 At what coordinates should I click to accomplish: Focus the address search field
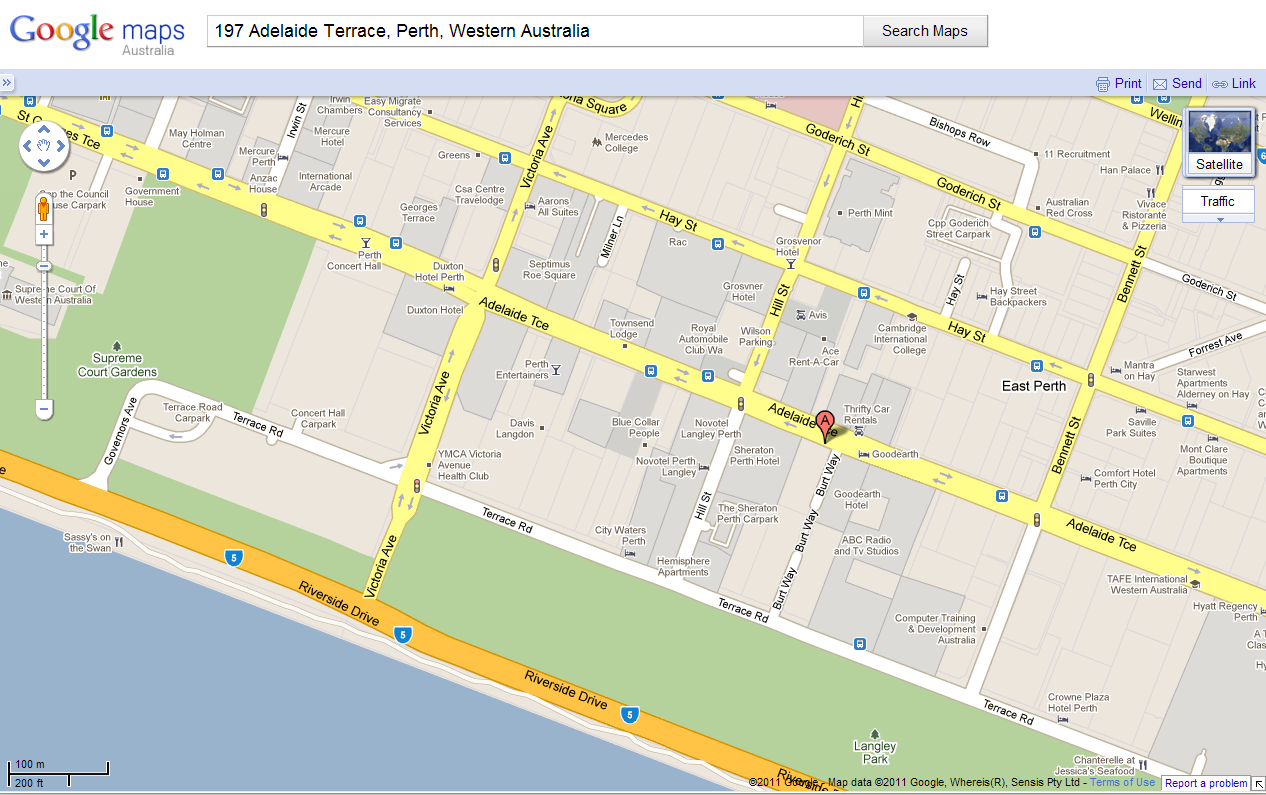(535, 31)
